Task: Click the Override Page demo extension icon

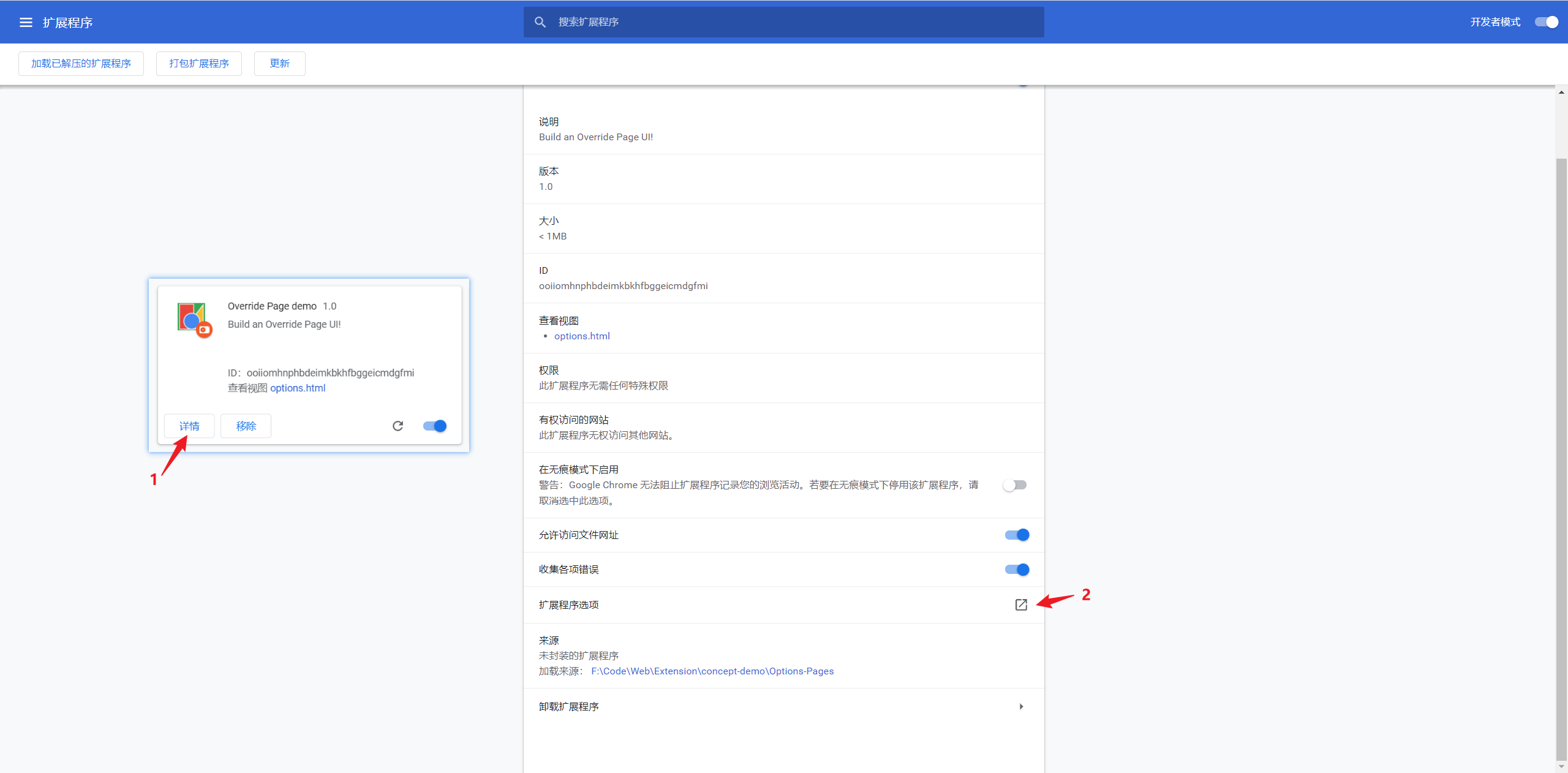Action: 194,319
